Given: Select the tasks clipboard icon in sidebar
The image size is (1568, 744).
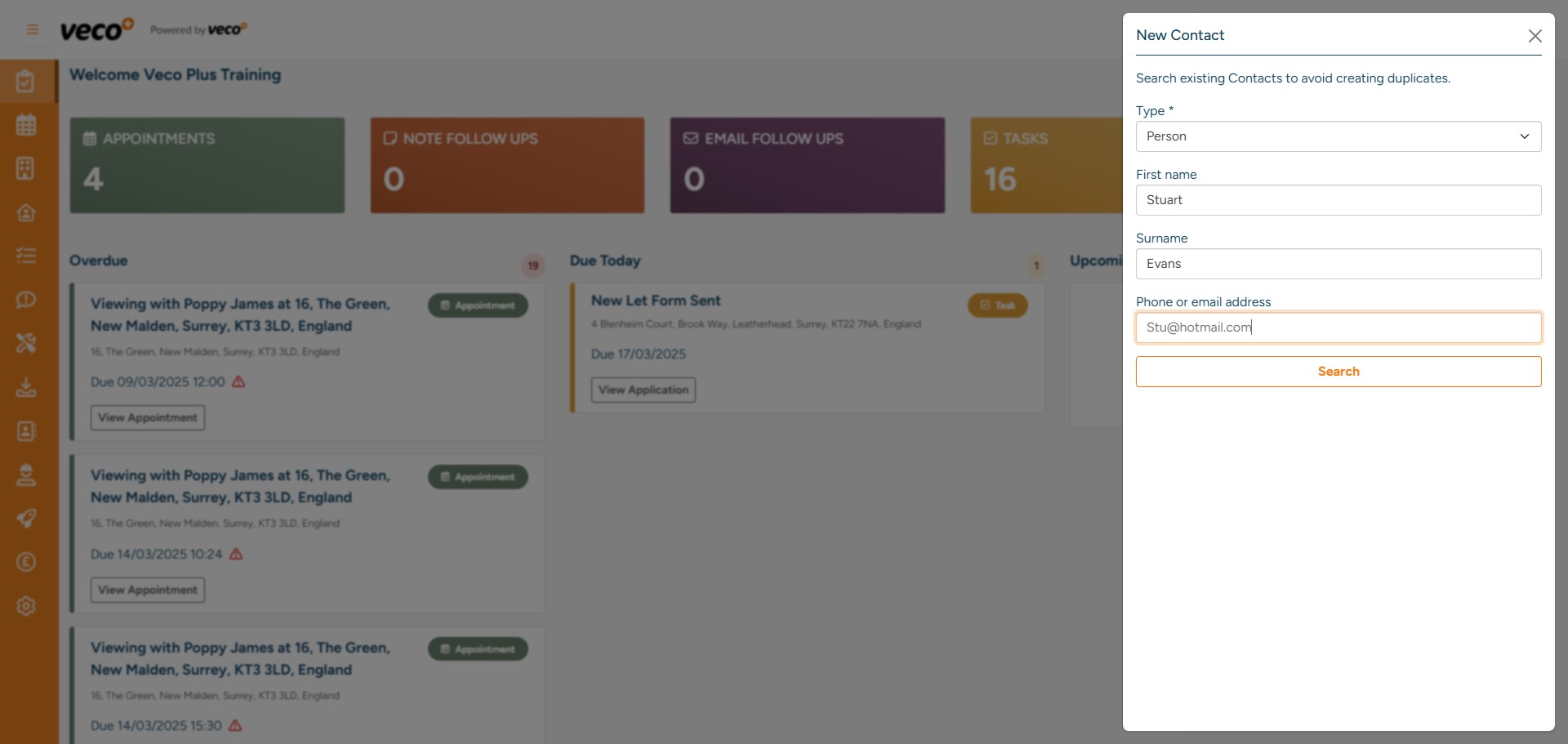Looking at the screenshot, I should coord(27,81).
